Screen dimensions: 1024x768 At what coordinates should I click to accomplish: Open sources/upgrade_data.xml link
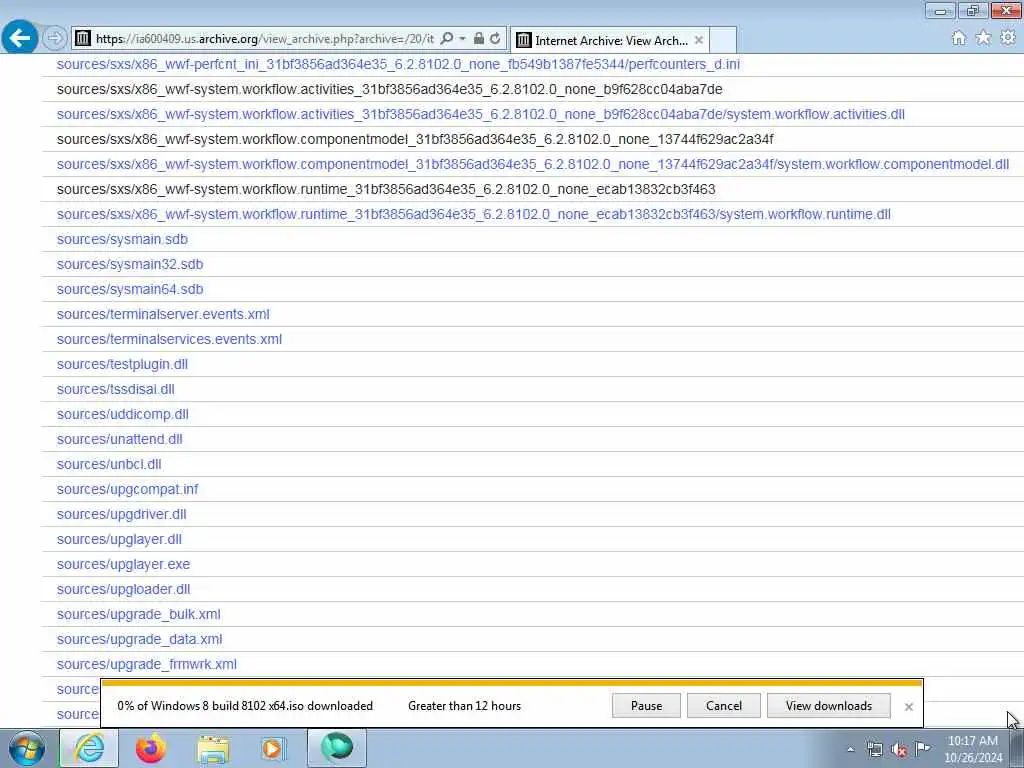point(139,639)
